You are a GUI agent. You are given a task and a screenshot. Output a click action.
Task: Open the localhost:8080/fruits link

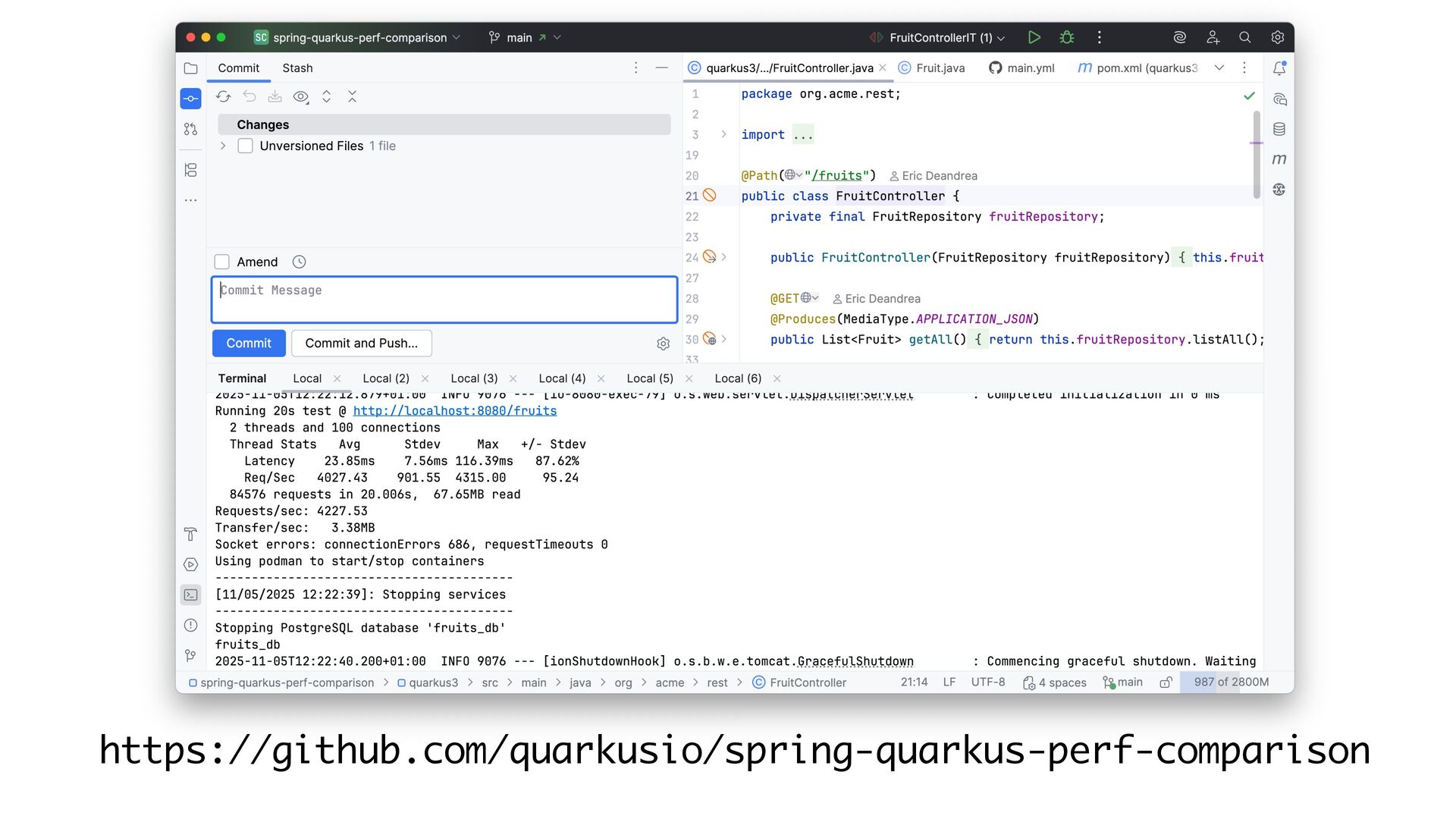click(x=454, y=410)
